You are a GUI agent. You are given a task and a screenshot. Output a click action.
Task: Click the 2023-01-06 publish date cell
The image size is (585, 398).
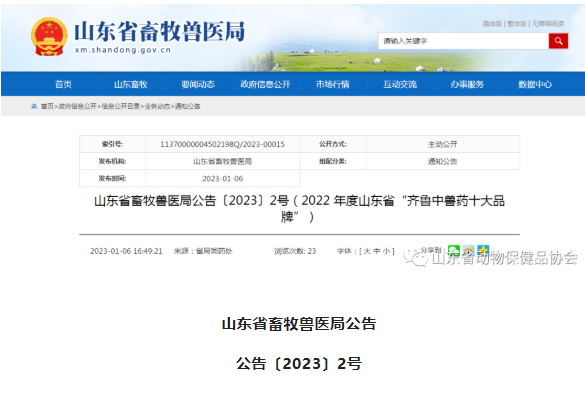[222, 178]
